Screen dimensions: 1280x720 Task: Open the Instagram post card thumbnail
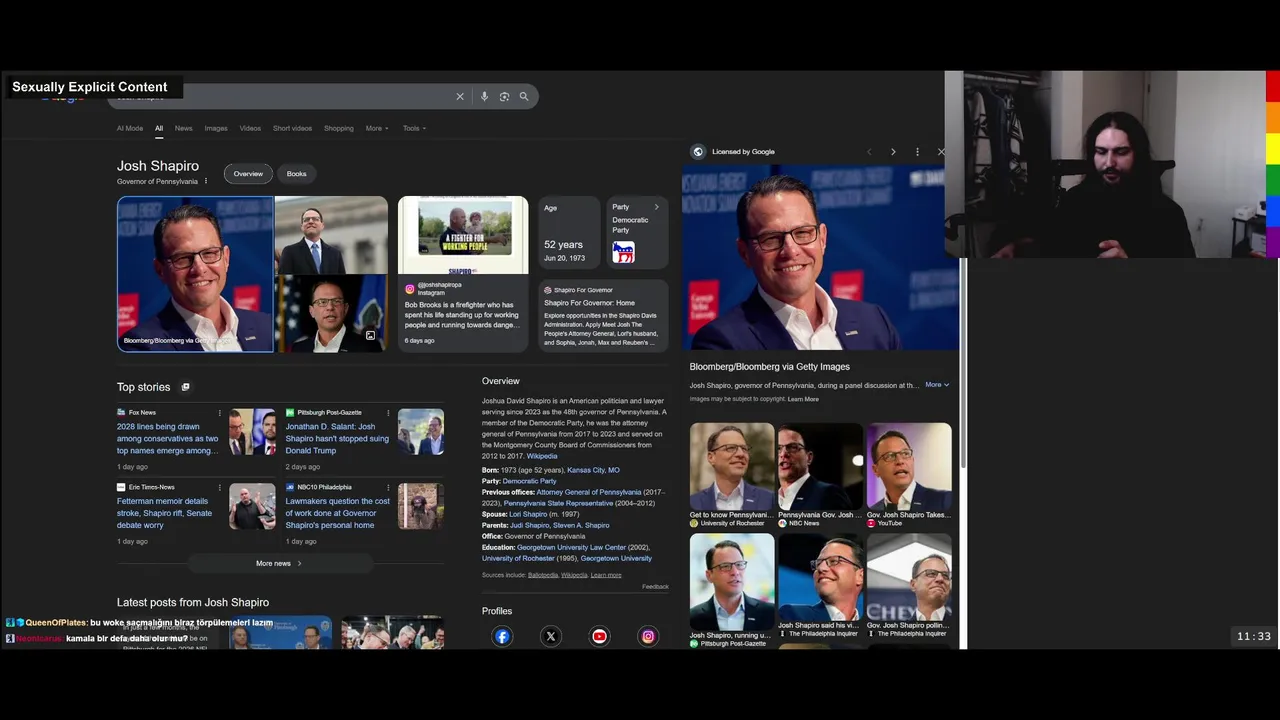(x=463, y=235)
